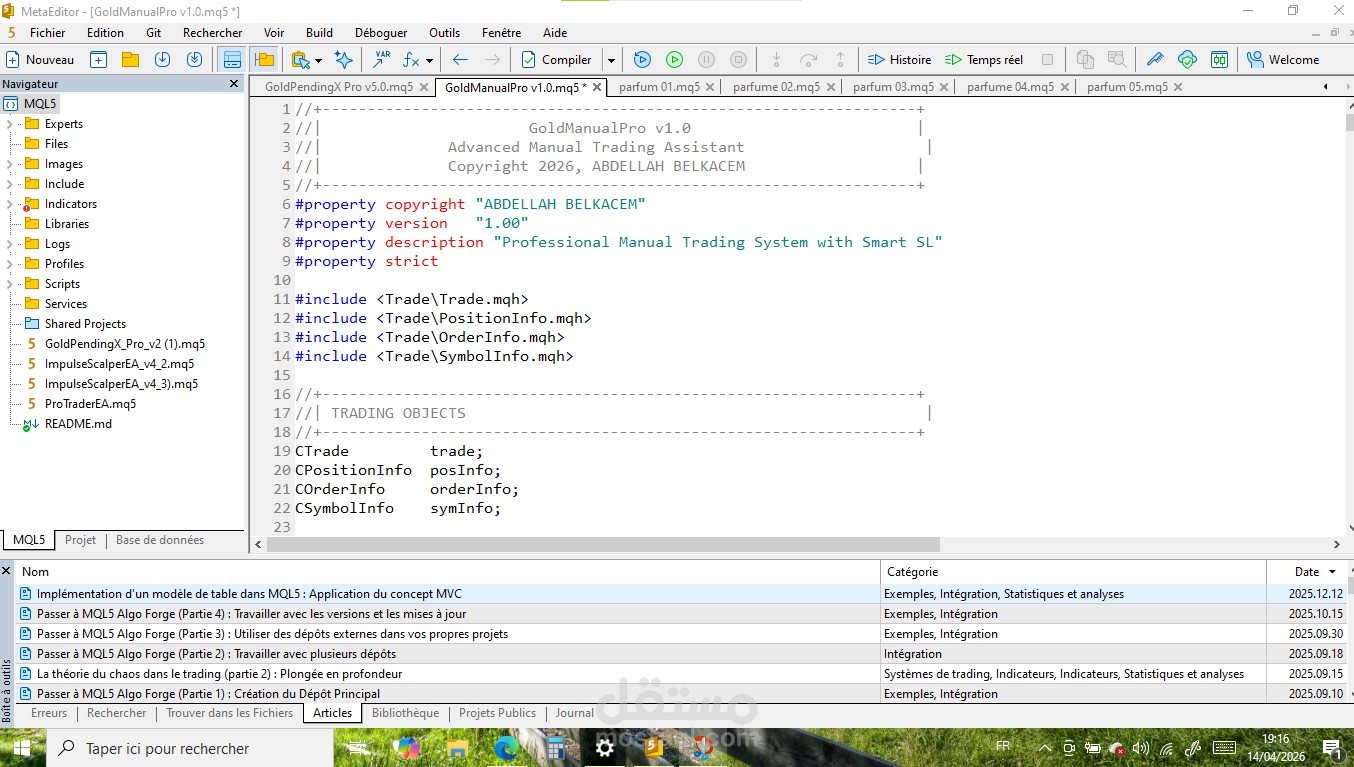
Task: Switch to Base de données tab
Action: tap(160, 540)
